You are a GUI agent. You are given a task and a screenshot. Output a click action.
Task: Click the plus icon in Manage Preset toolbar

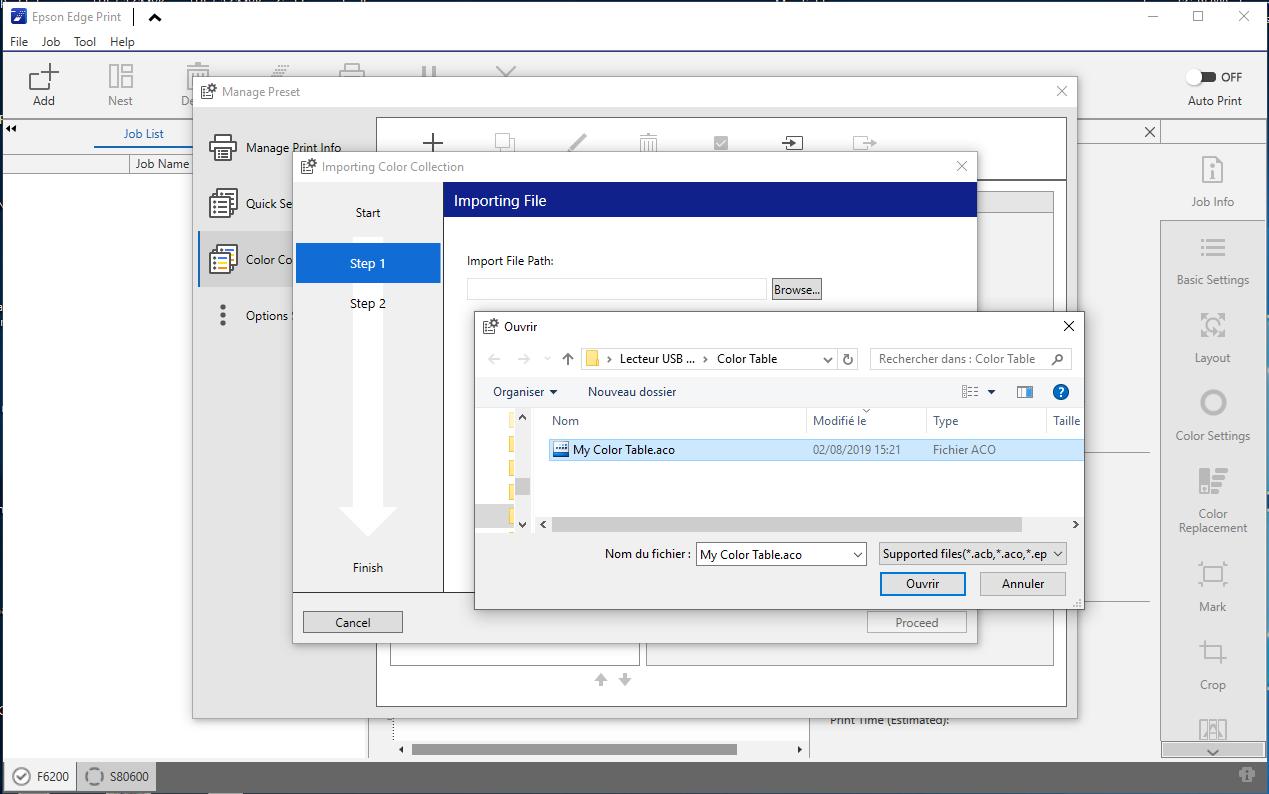[x=432, y=143]
